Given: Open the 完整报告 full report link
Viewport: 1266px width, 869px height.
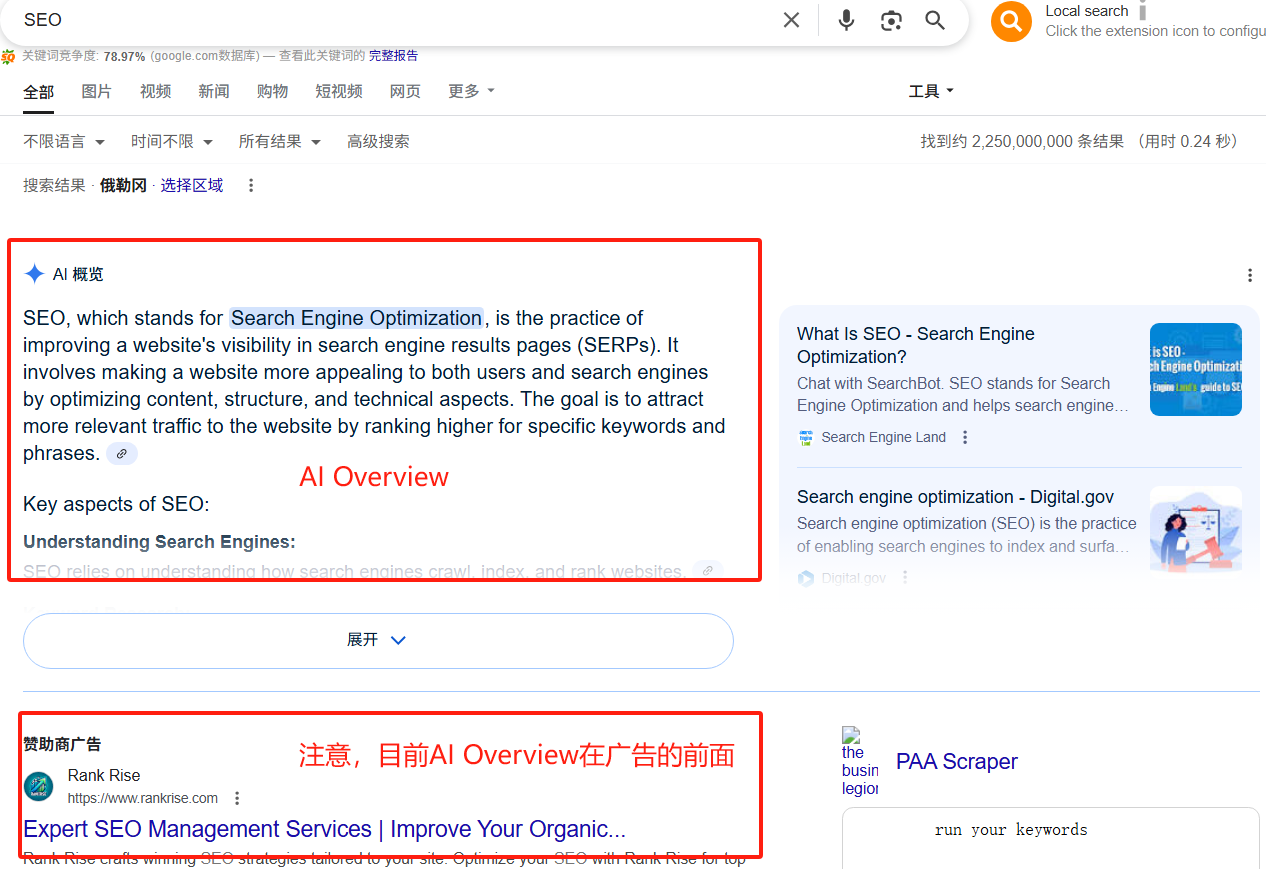Looking at the screenshot, I should (x=393, y=56).
